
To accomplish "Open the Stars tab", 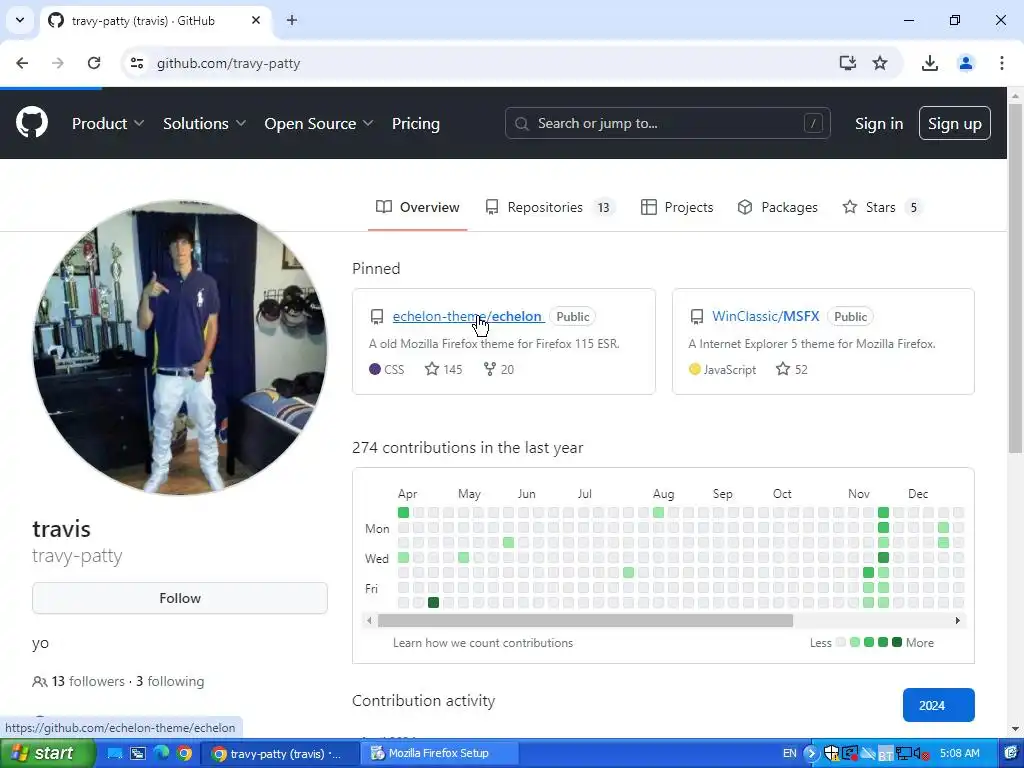I will [x=882, y=208].
